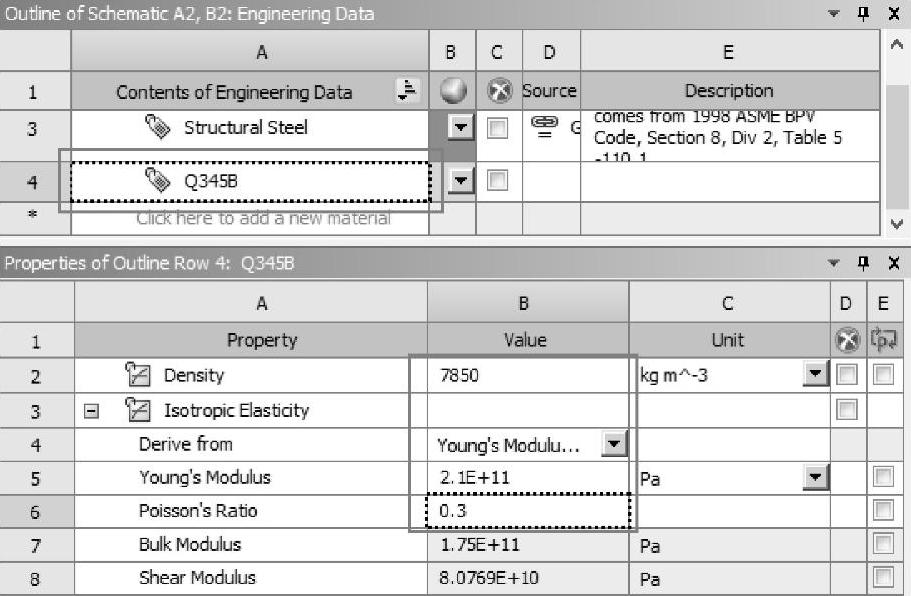Collapse the Isotropic Elasticity group
The height and width of the screenshot is (596, 911).
91,411
